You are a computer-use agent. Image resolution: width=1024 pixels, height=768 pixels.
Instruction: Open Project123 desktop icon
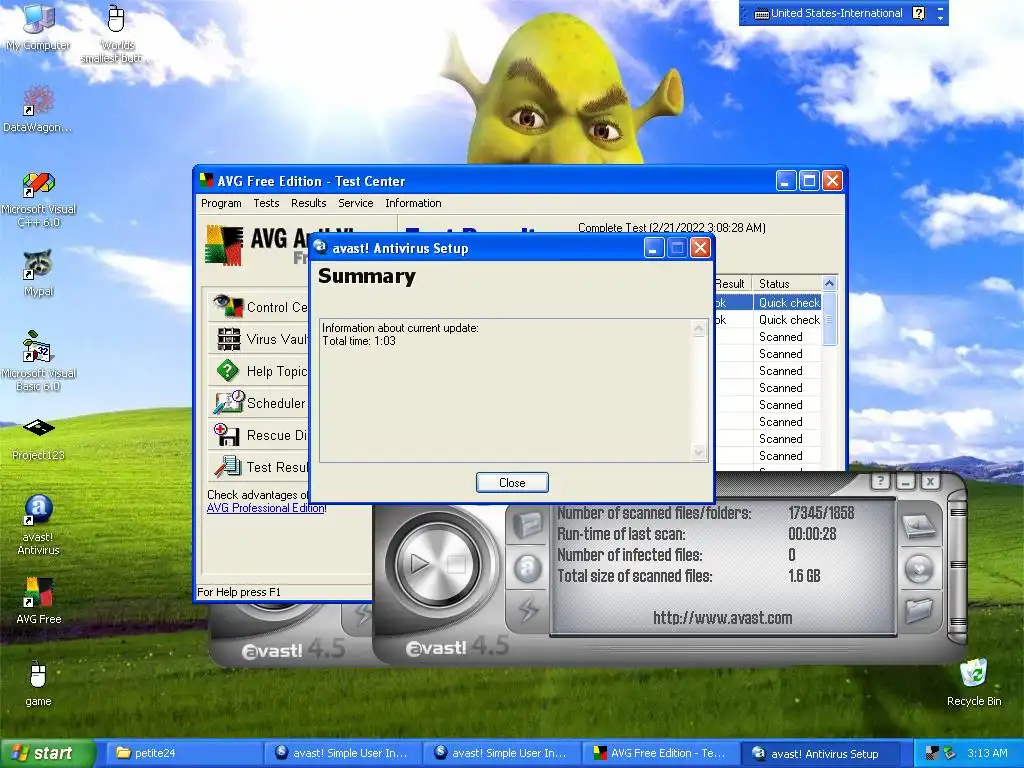click(39, 439)
